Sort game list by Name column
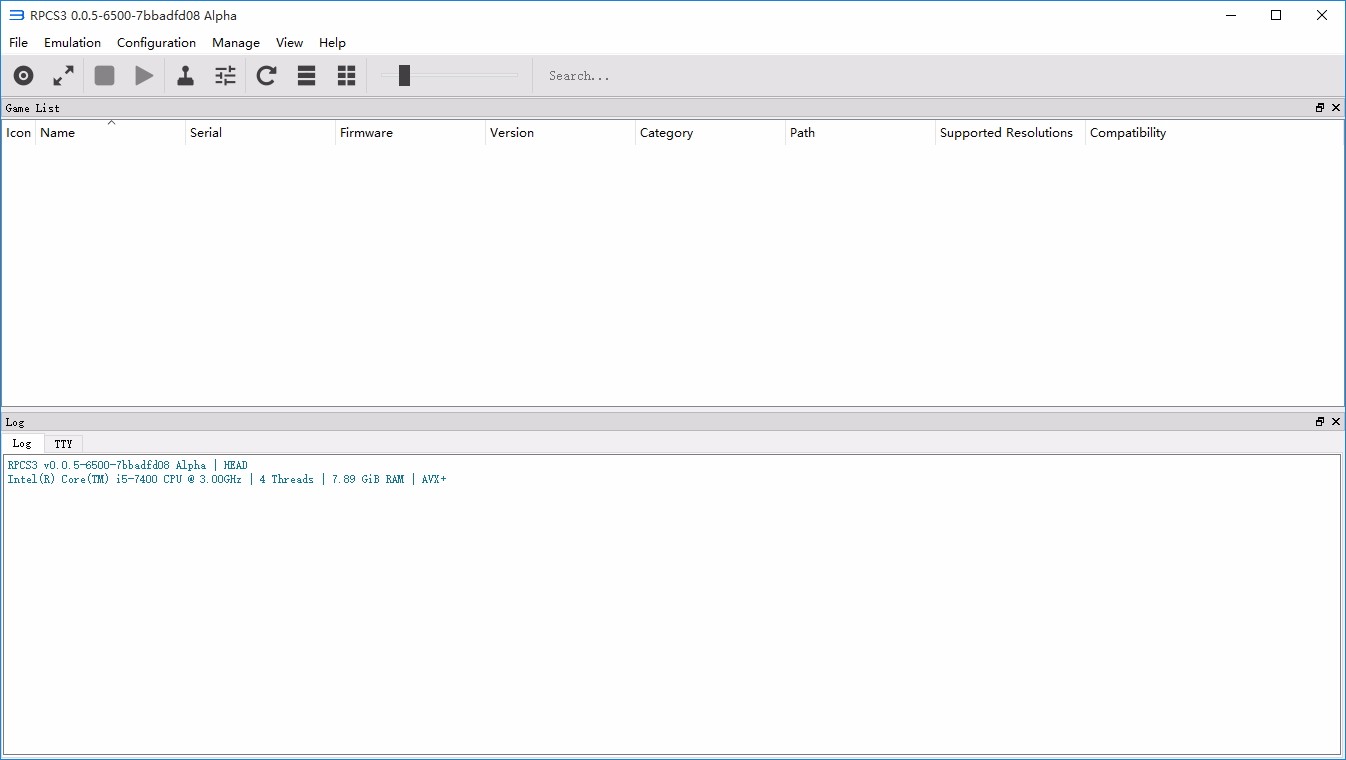Image resolution: width=1346 pixels, height=760 pixels. pyautogui.click(x=111, y=133)
